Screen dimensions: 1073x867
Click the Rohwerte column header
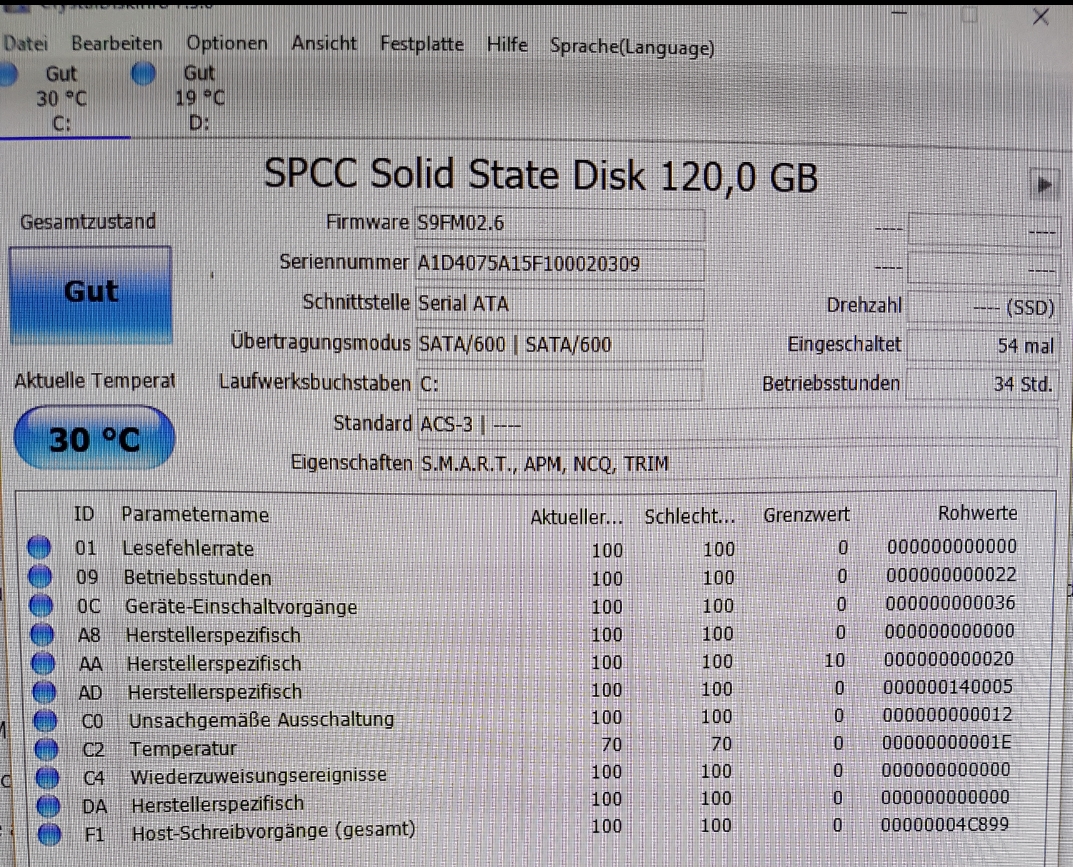(x=977, y=513)
